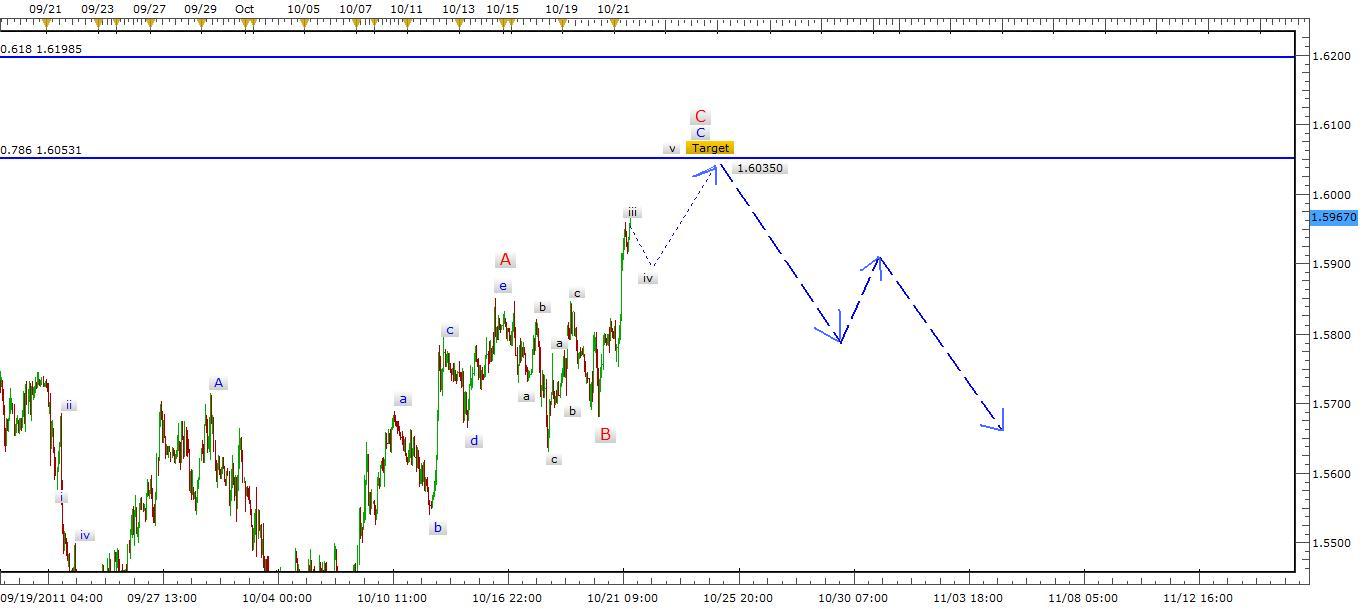Click the wave v label beside Target

(671, 148)
